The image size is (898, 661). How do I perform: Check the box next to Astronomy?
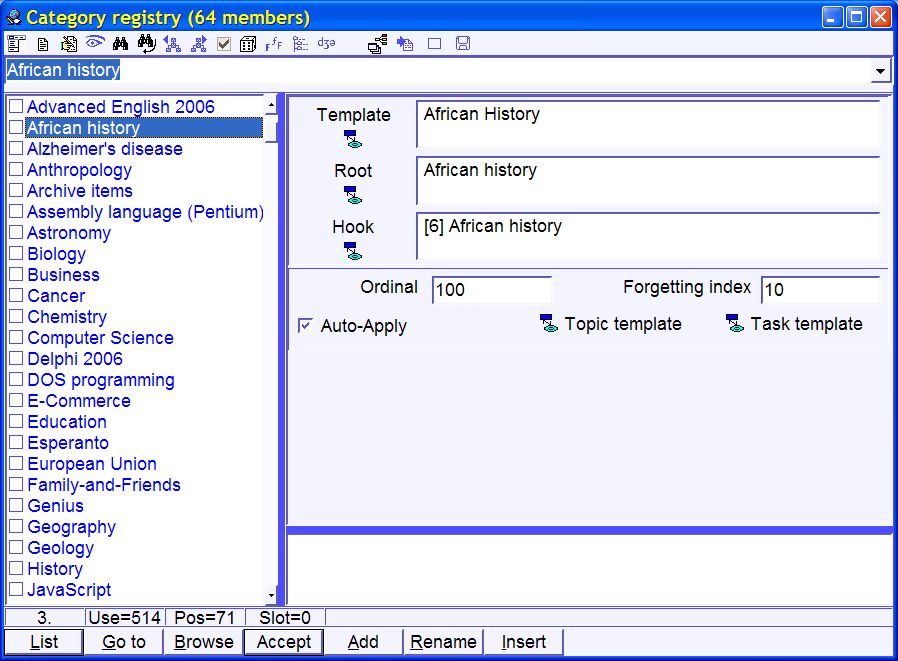(x=16, y=233)
